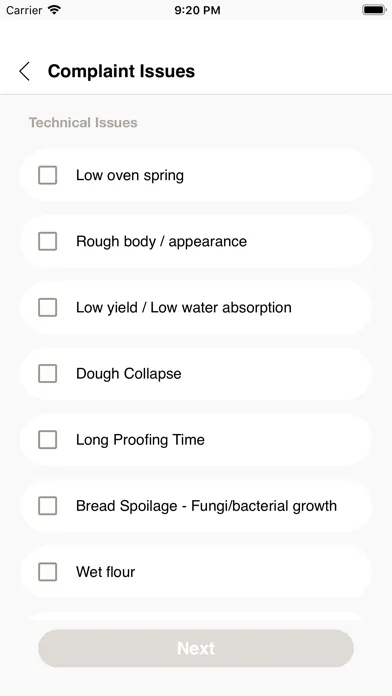The image size is (392, 696).
Task: Select the Long Proofing Time checkbox
Action: click(x=48, y=440)
